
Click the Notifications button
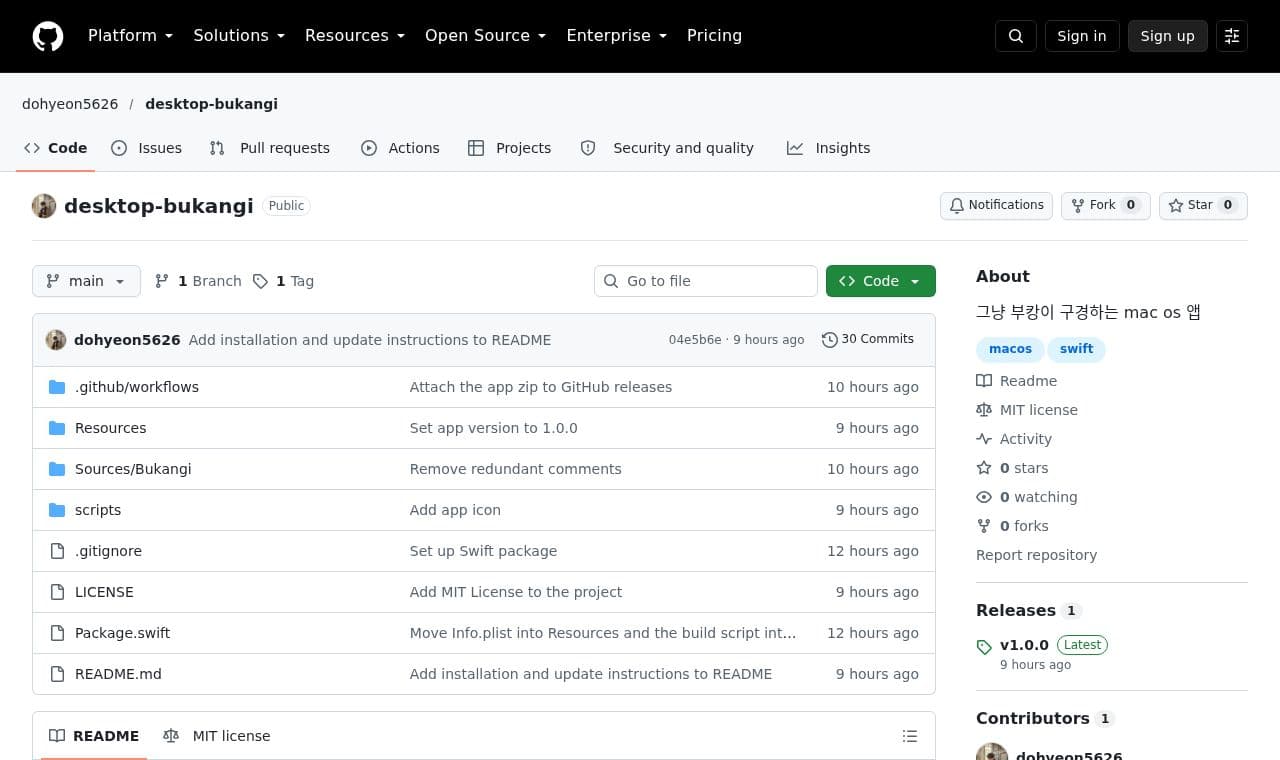coord(996,205)
